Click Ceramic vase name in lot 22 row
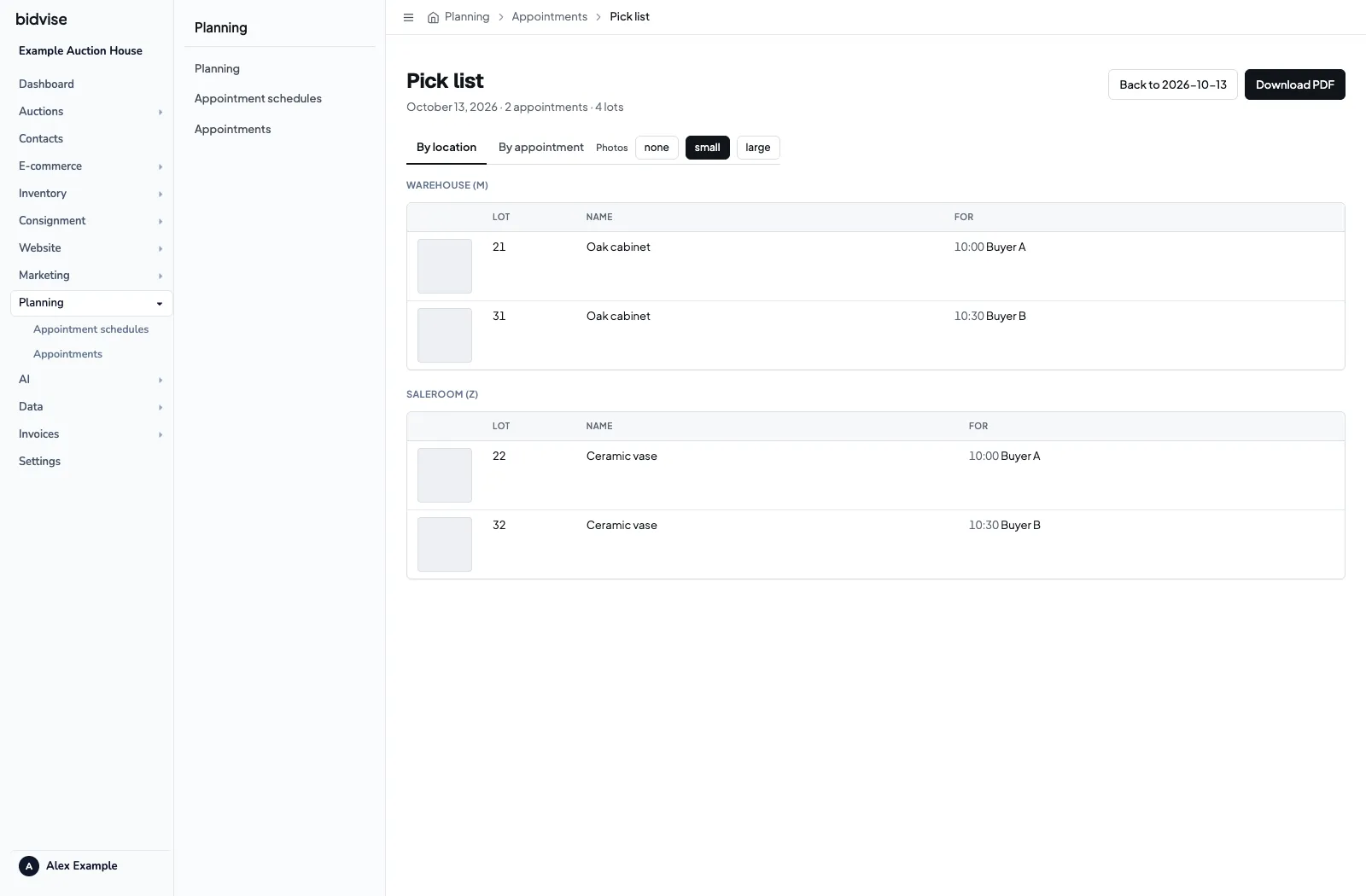This screenshot has width=1366, height=896. click(622, 457)
